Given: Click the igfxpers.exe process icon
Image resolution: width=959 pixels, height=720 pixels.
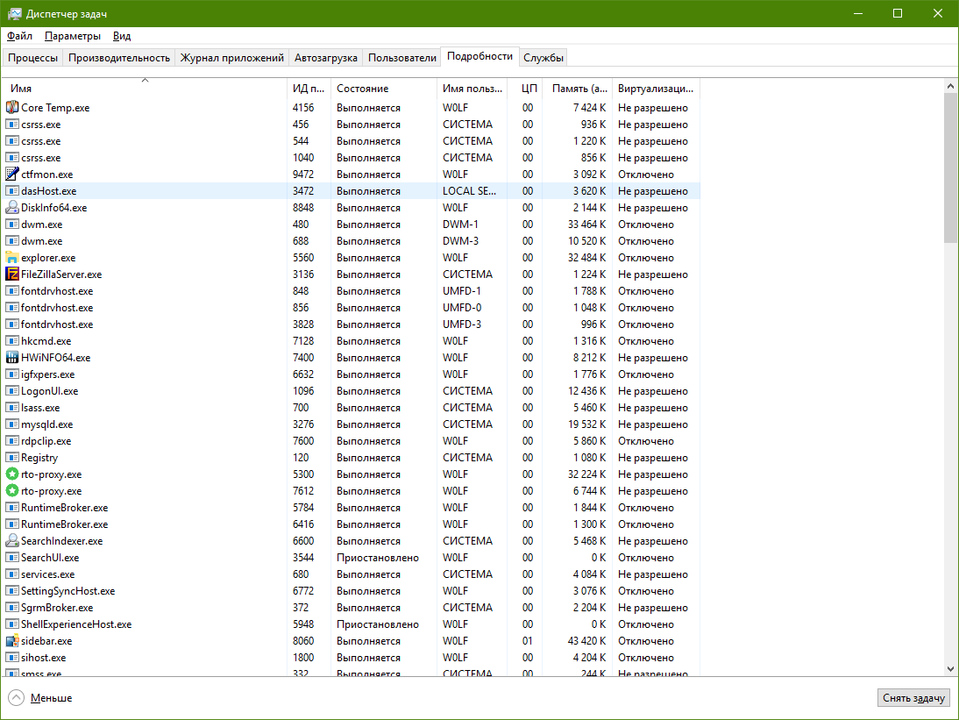Looking at the screenshot, I should (x=12, y=374).
